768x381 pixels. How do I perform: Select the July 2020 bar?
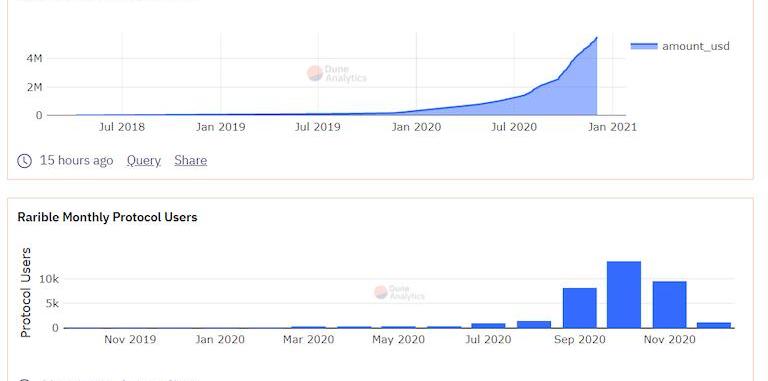click(x=488, y=326)
